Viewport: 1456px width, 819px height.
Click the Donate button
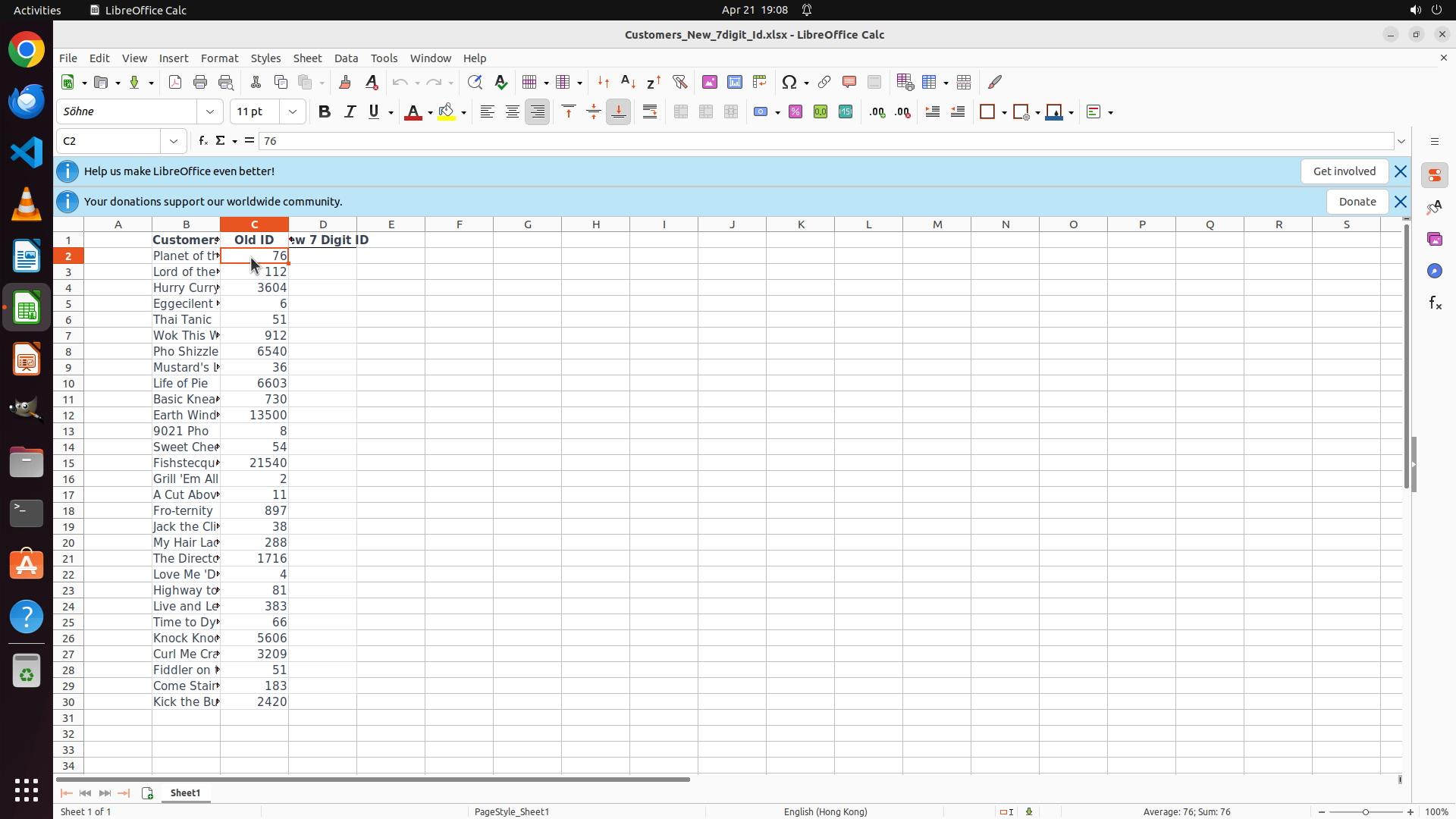click(1357, 202)
